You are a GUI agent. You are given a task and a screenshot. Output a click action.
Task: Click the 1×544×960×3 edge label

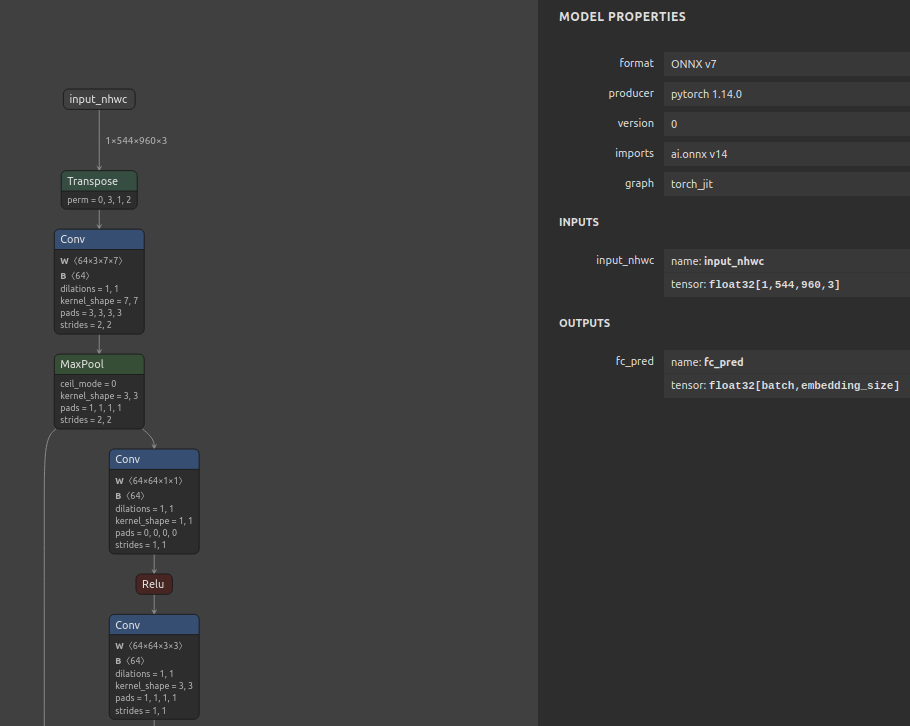click(136, 141)
